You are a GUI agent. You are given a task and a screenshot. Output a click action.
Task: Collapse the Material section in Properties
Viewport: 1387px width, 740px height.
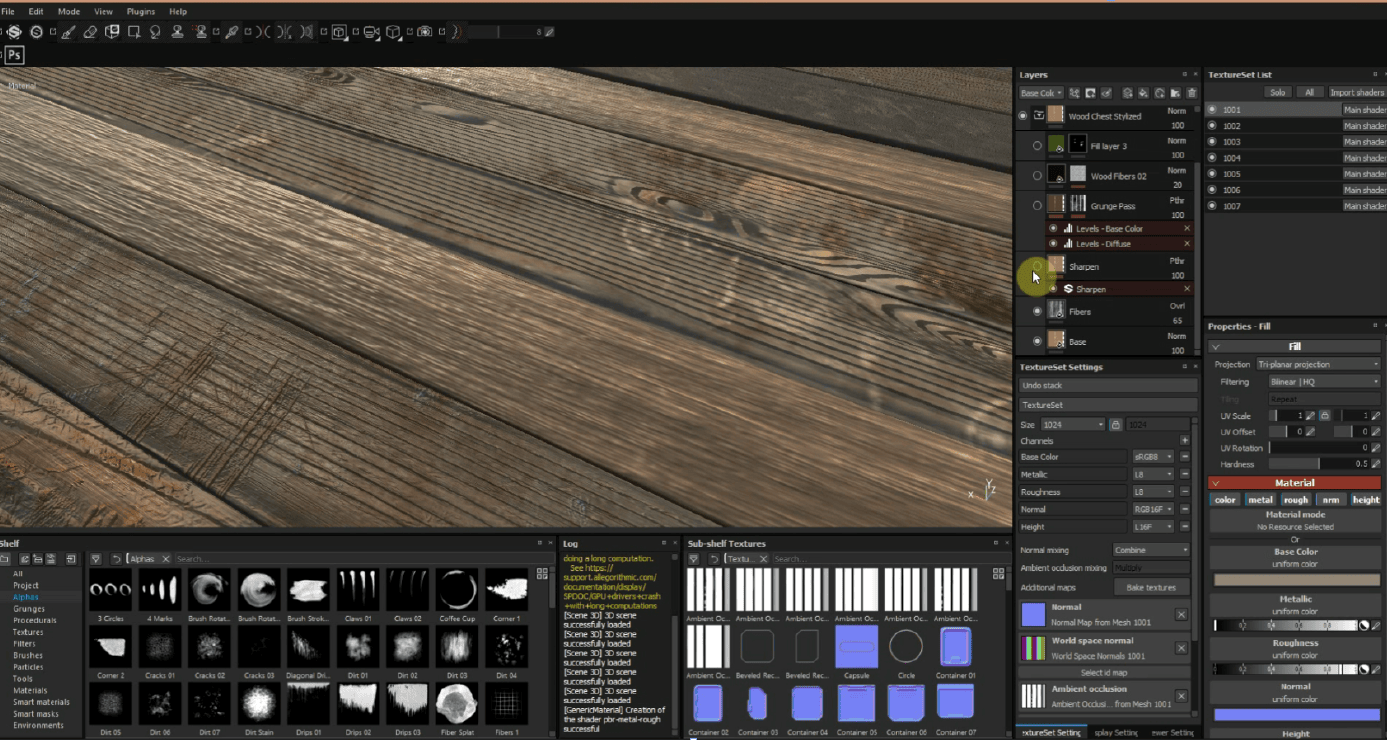click(1216, 483)
